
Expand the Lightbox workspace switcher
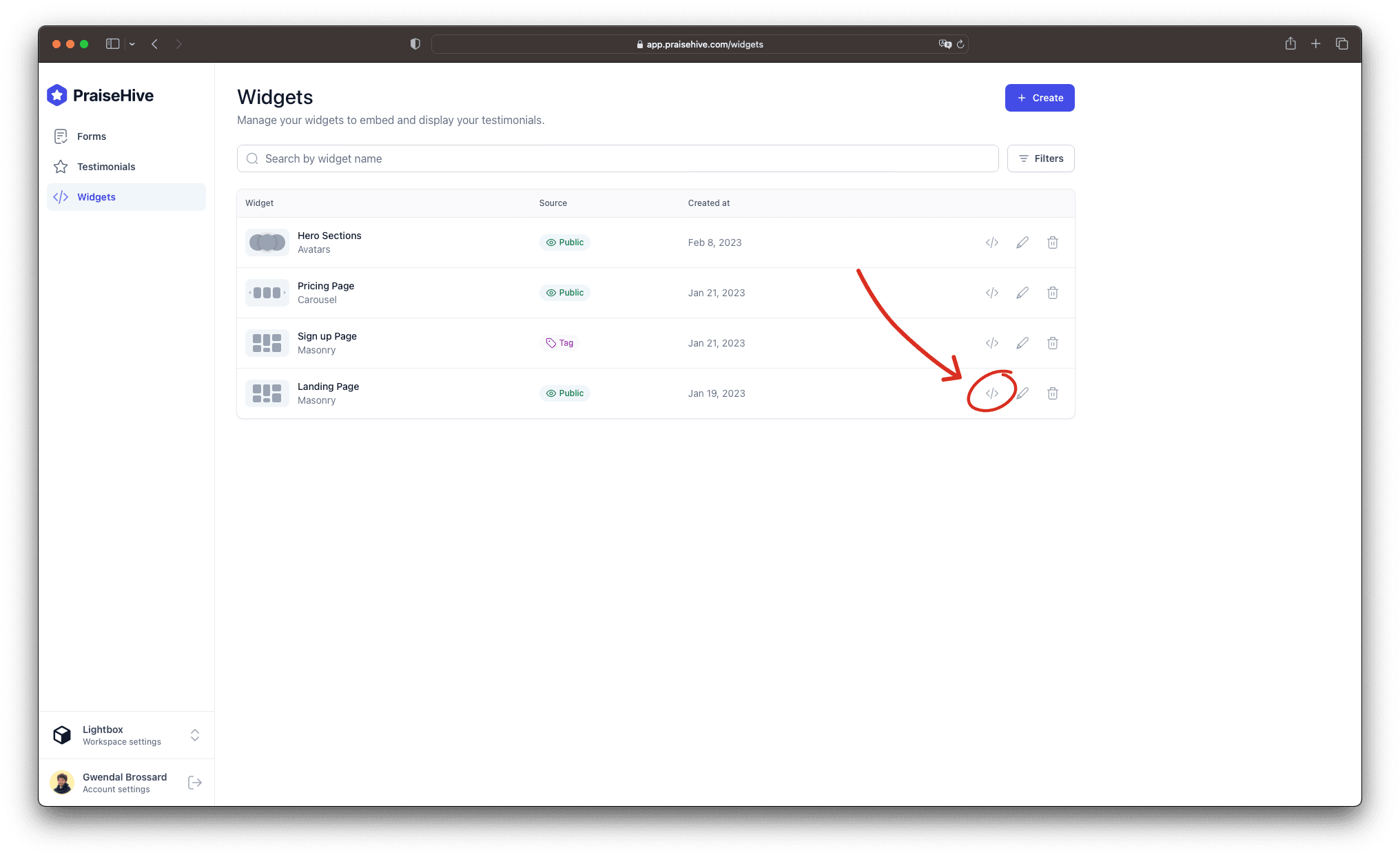(x=195, y=735)
